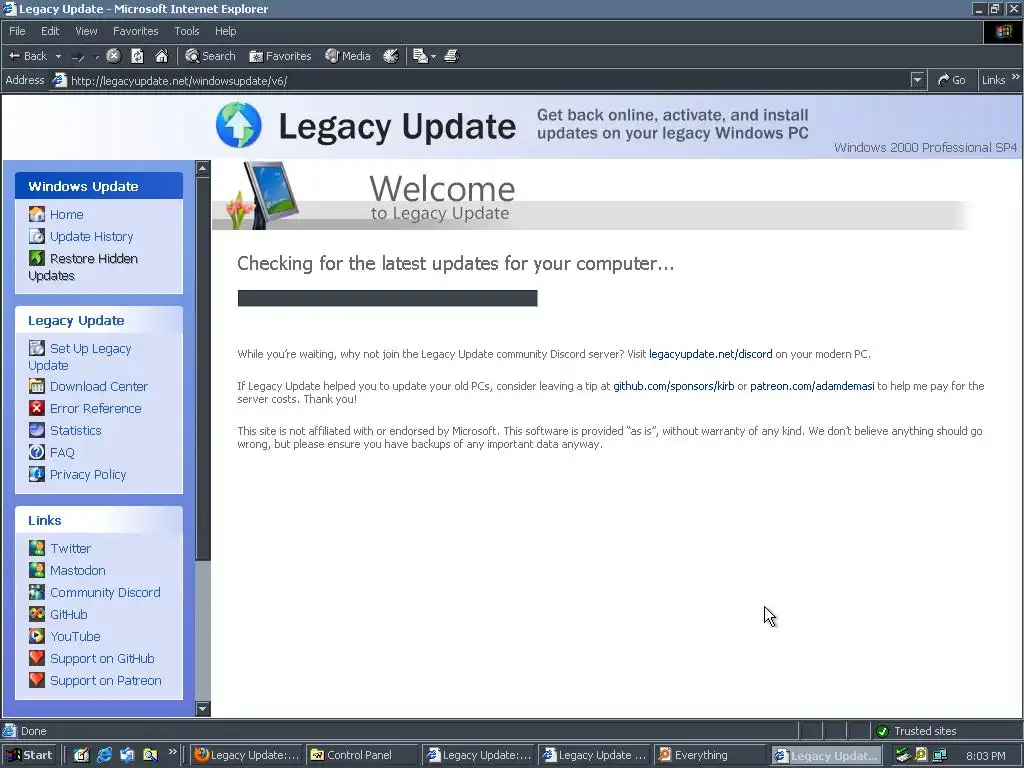Click the Forward arrow button
This screenshot has width=1024, height=768.
(78, 57)
